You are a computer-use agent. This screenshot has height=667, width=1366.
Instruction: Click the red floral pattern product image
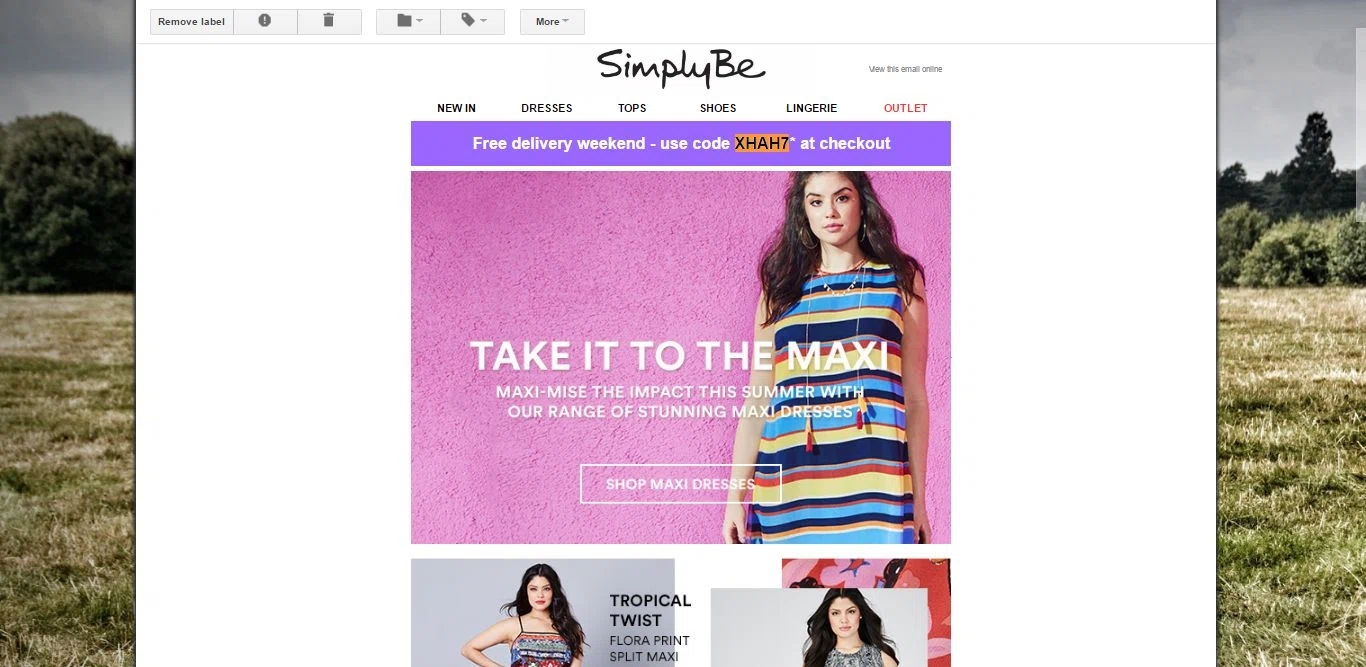(866, 573)
